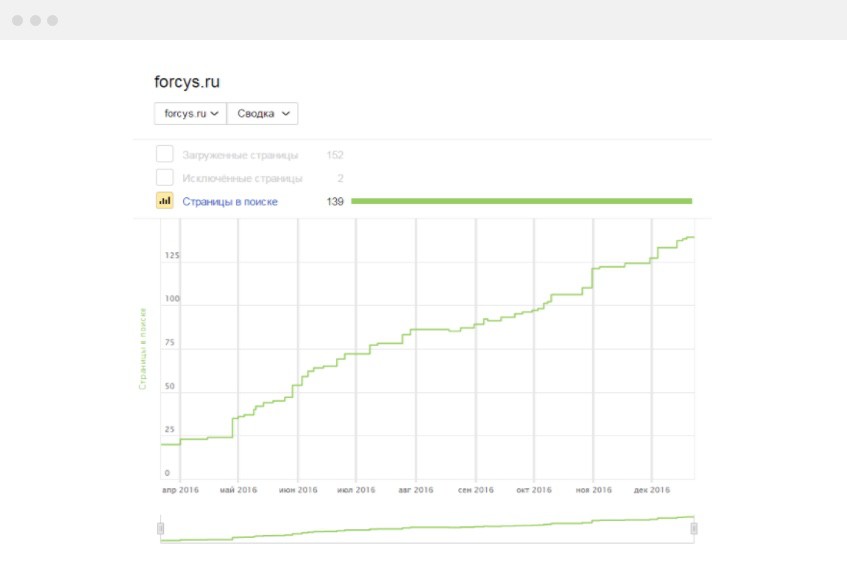Screen dimensions: 847x573
Task: Click the Исключённые страницы label
Action: pos(242,178)
